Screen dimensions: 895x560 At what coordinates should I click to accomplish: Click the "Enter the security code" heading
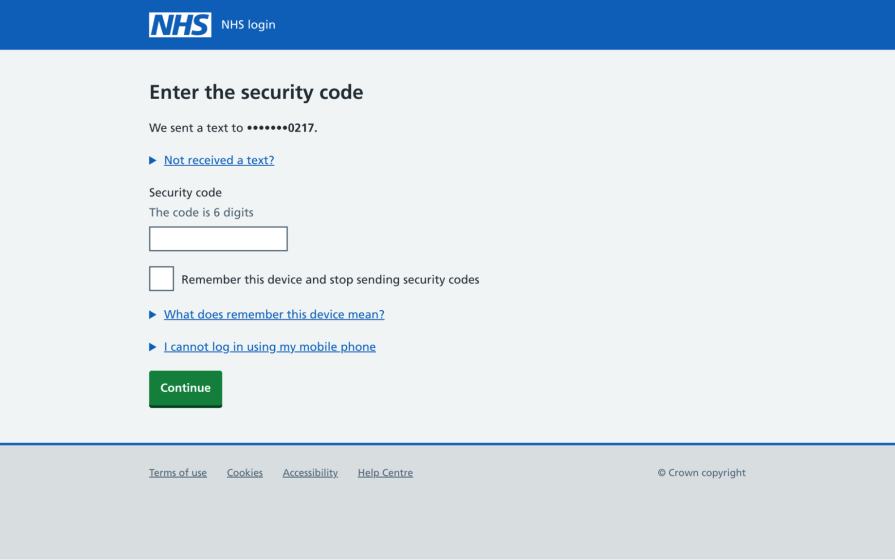pos(256,92)
